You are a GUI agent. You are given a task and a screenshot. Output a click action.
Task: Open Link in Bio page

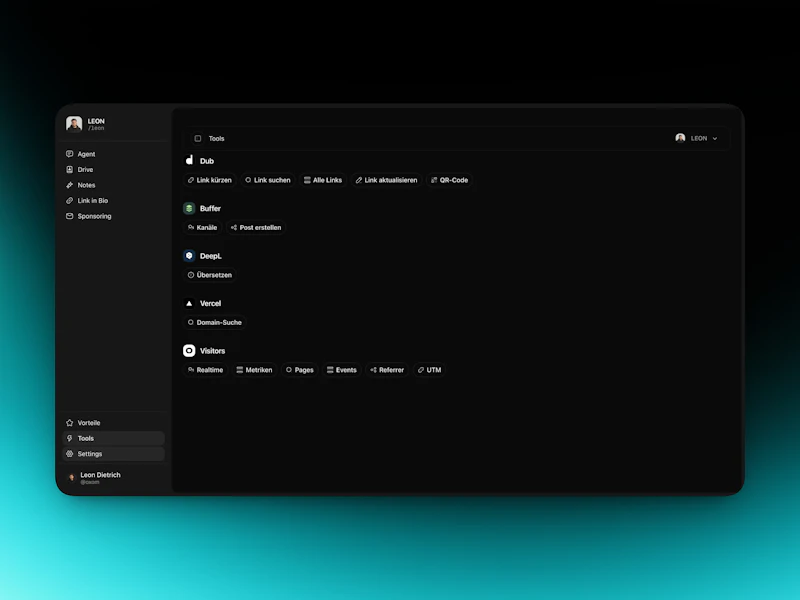click(113, 201)
